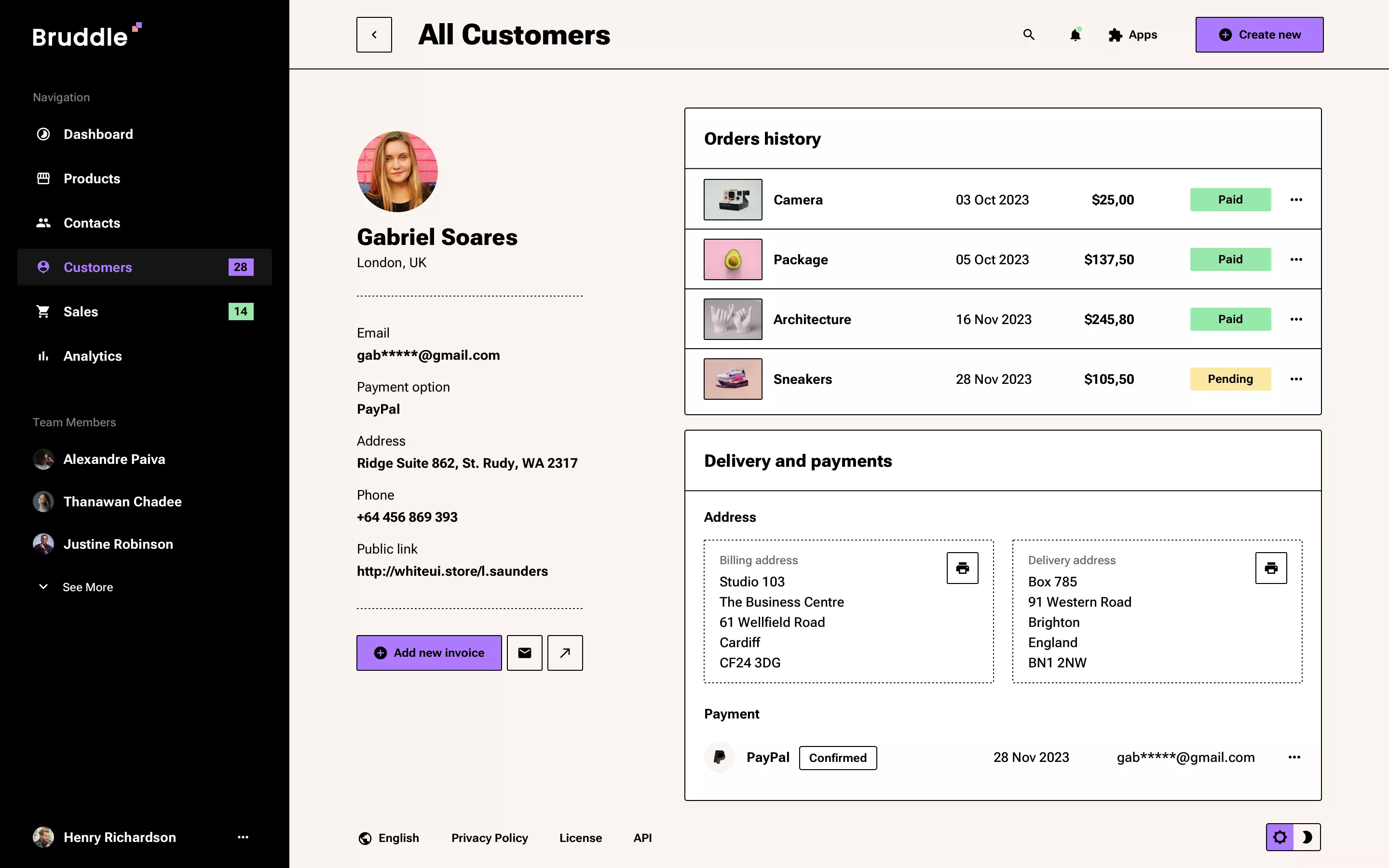Screen dimensions: 1389x868
Task: Go back using the top left chevron
Action: pyautogui.click(x=374, y=34)
